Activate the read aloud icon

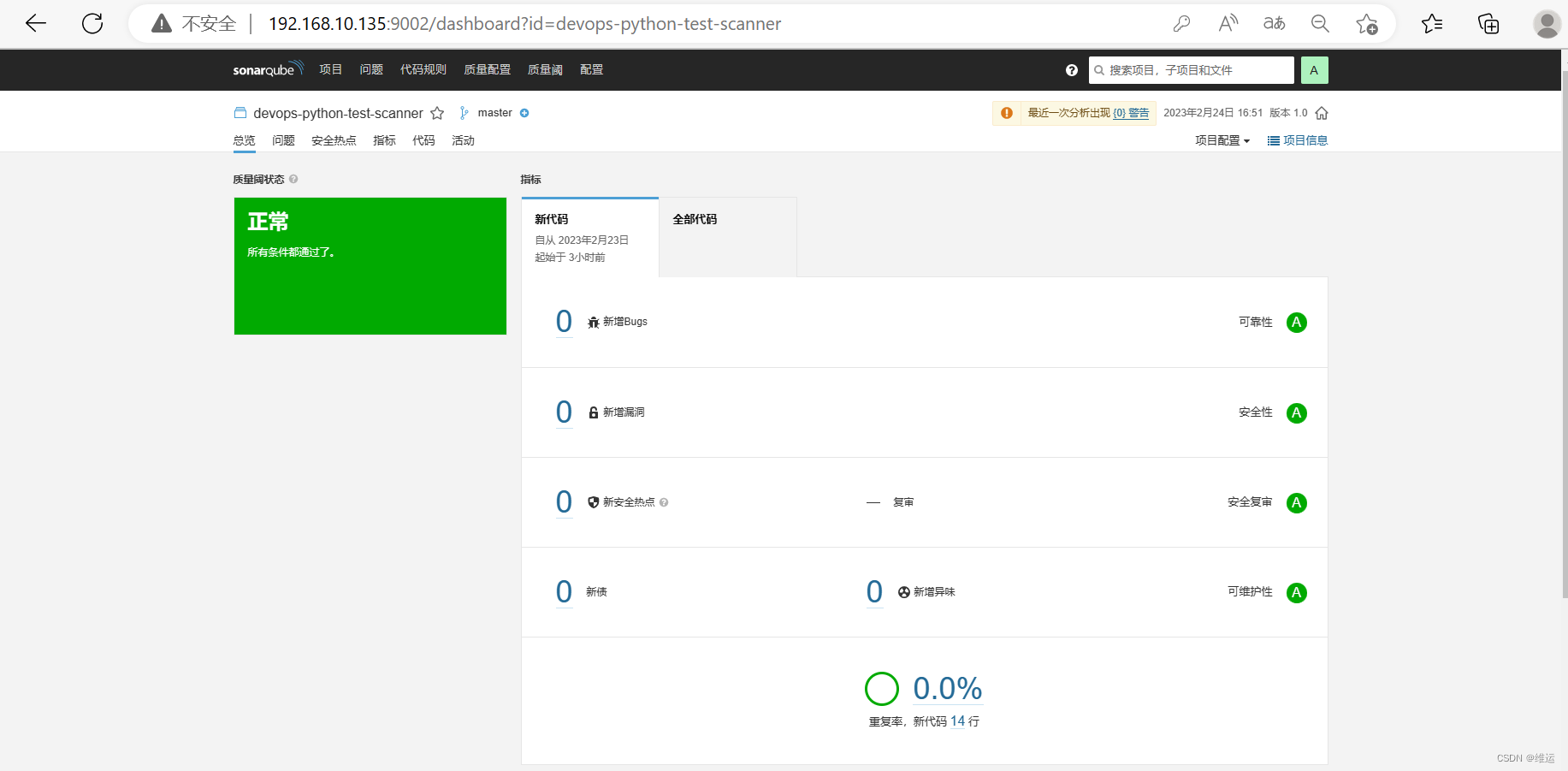tap(1228, 24)
